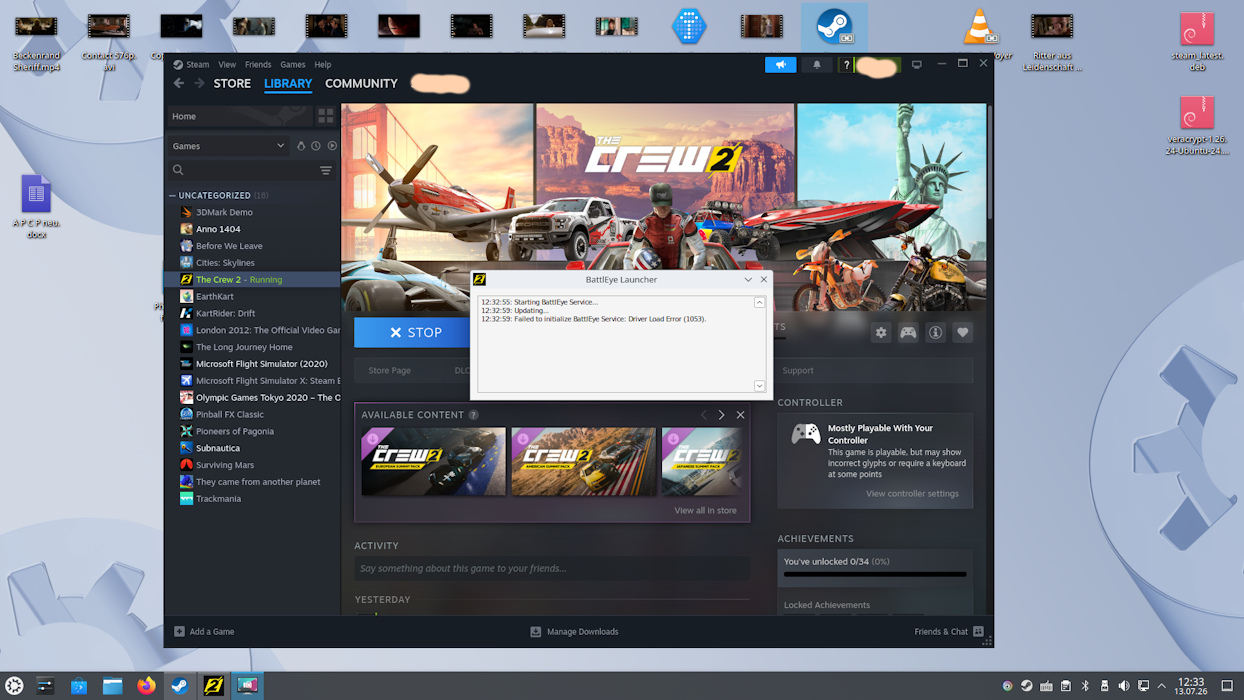
Task: Go to the COMMUNITY section
Action: pos(361,84)
